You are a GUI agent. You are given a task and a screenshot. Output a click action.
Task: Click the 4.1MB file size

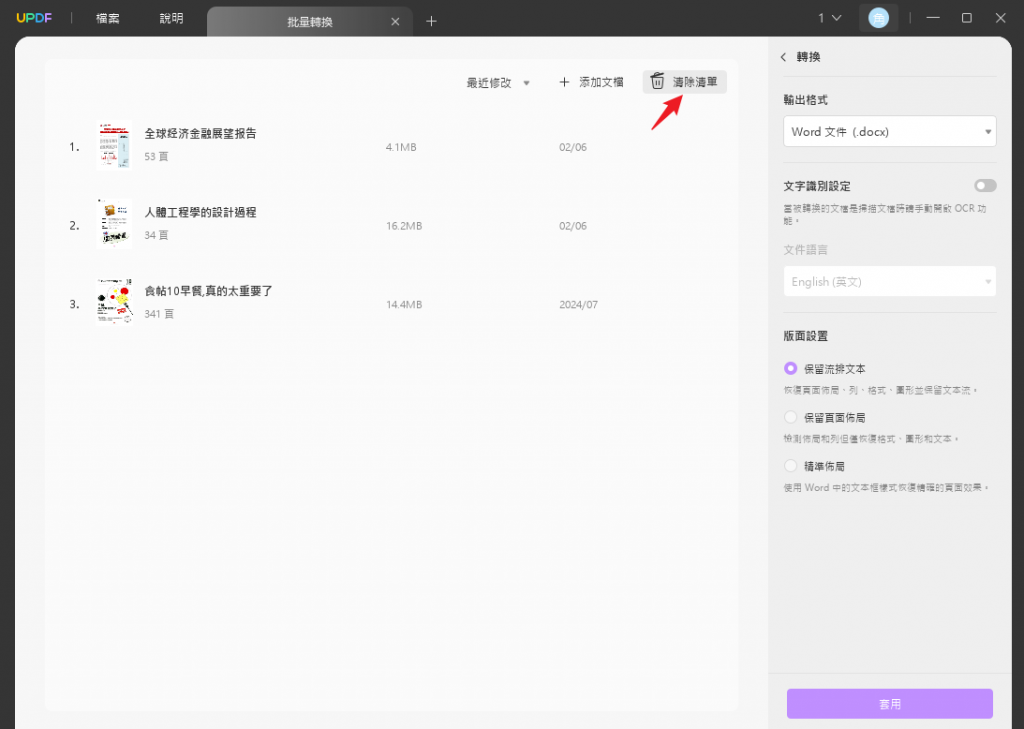pyautogui.click(x=401, y=147)
